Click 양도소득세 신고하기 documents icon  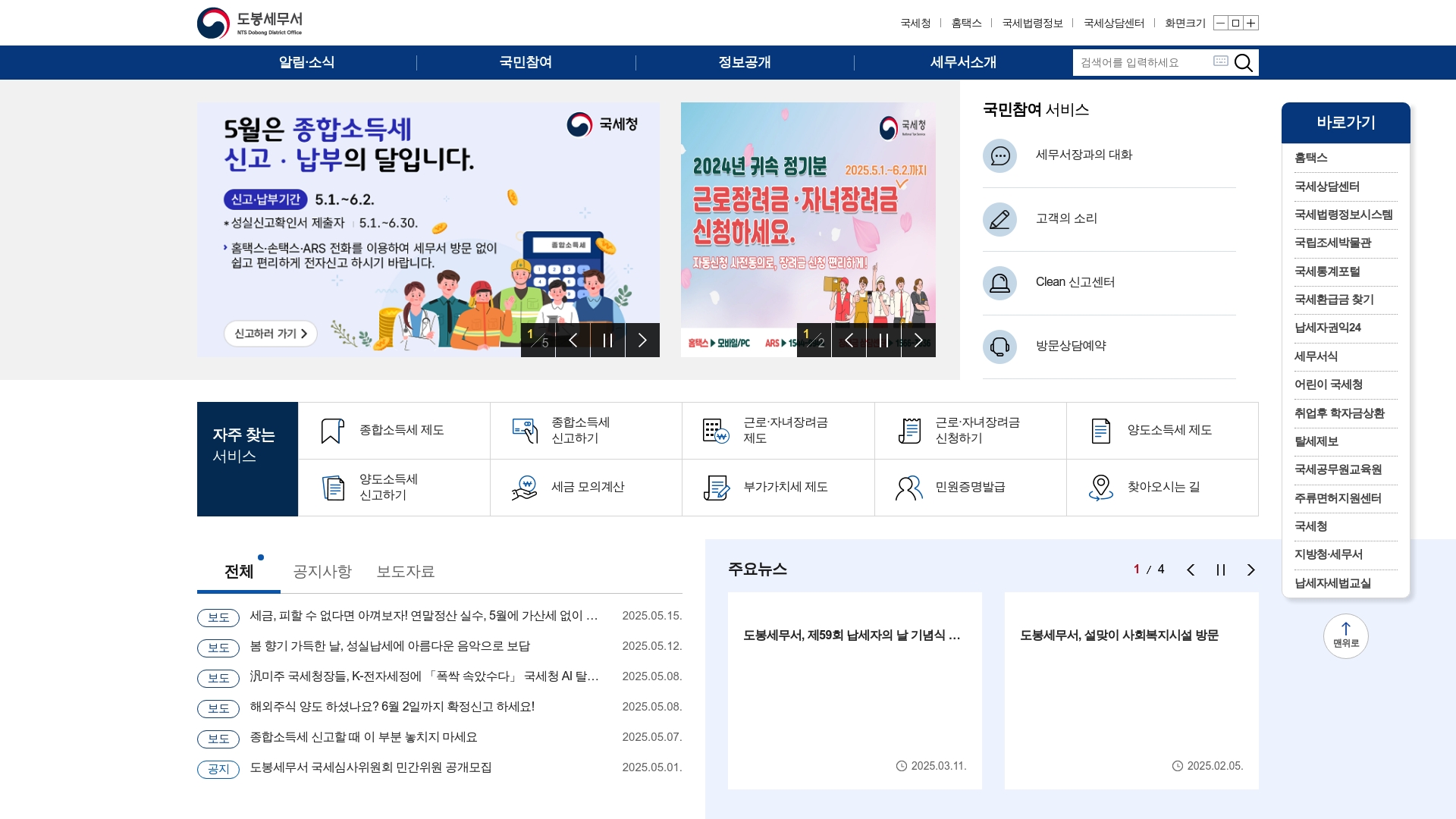point(332,488)
